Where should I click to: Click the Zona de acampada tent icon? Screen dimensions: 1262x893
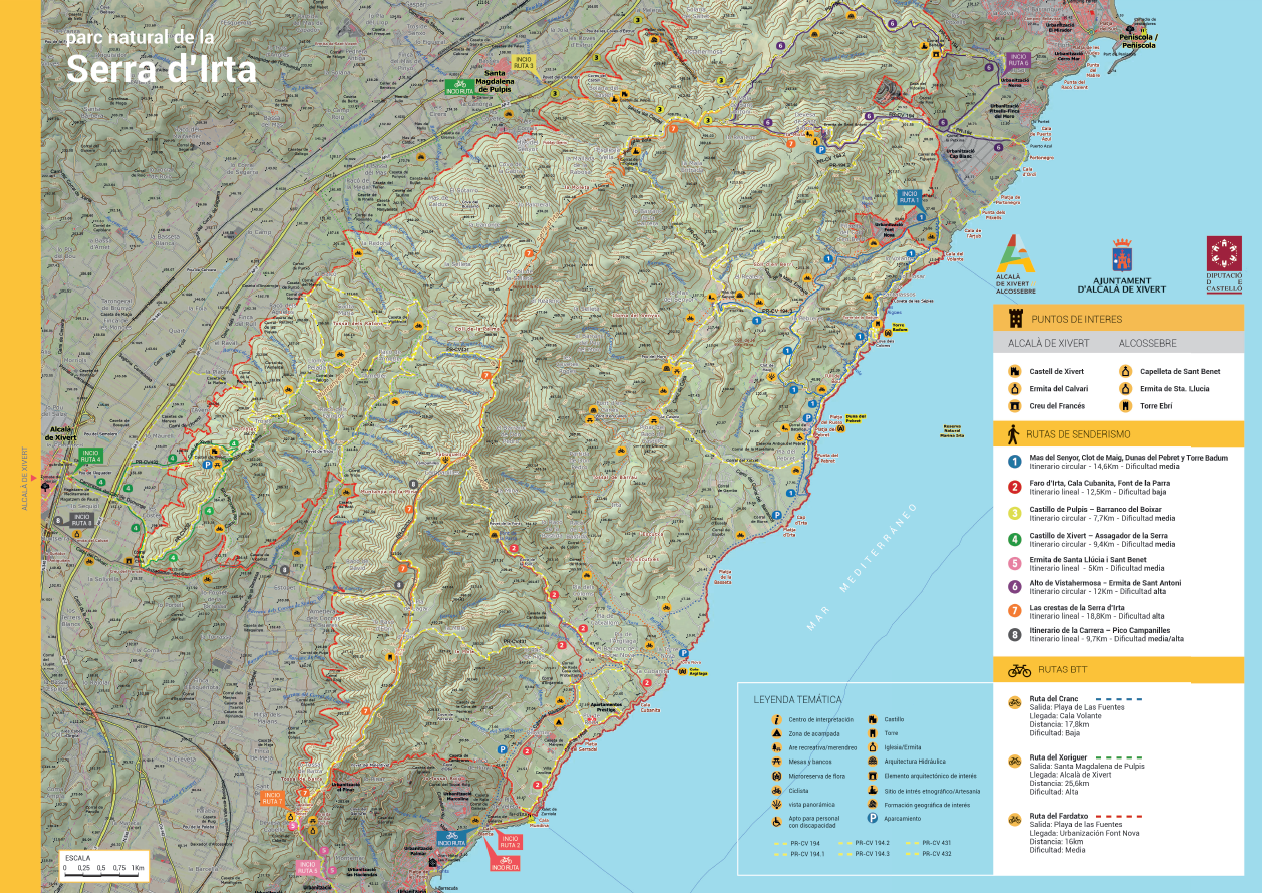[x=776, y=733]
